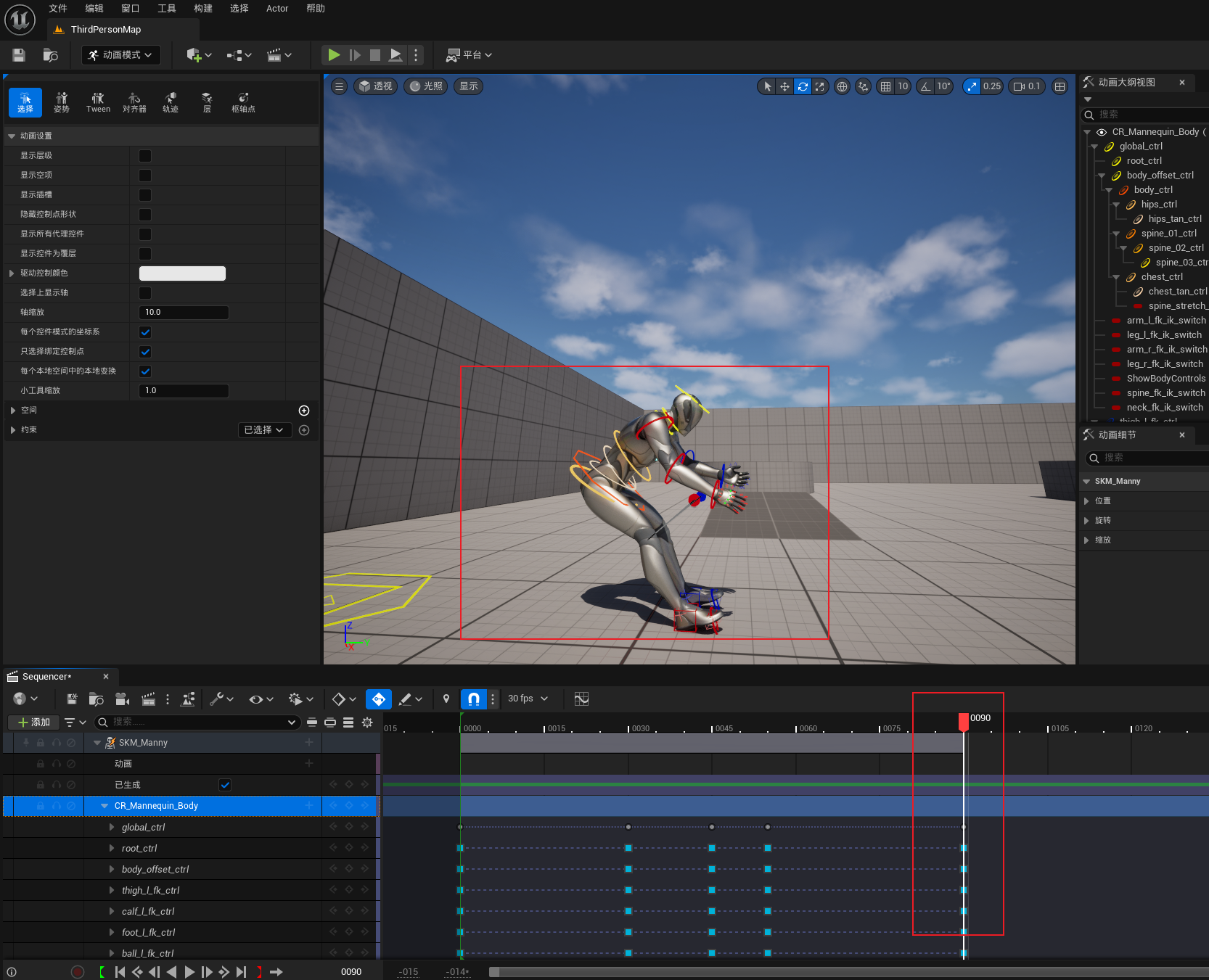Image resolution: width=1209 pixels, height=980 pixels.
Task: Start Play in Editor with the green play button
Action: (x=334, y=54)
